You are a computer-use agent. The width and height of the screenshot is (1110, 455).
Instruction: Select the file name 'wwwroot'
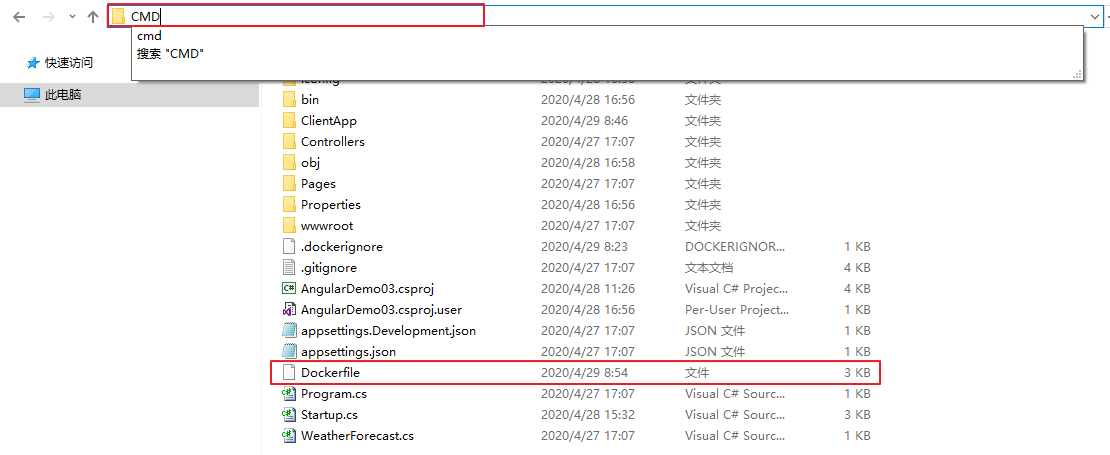326,226
